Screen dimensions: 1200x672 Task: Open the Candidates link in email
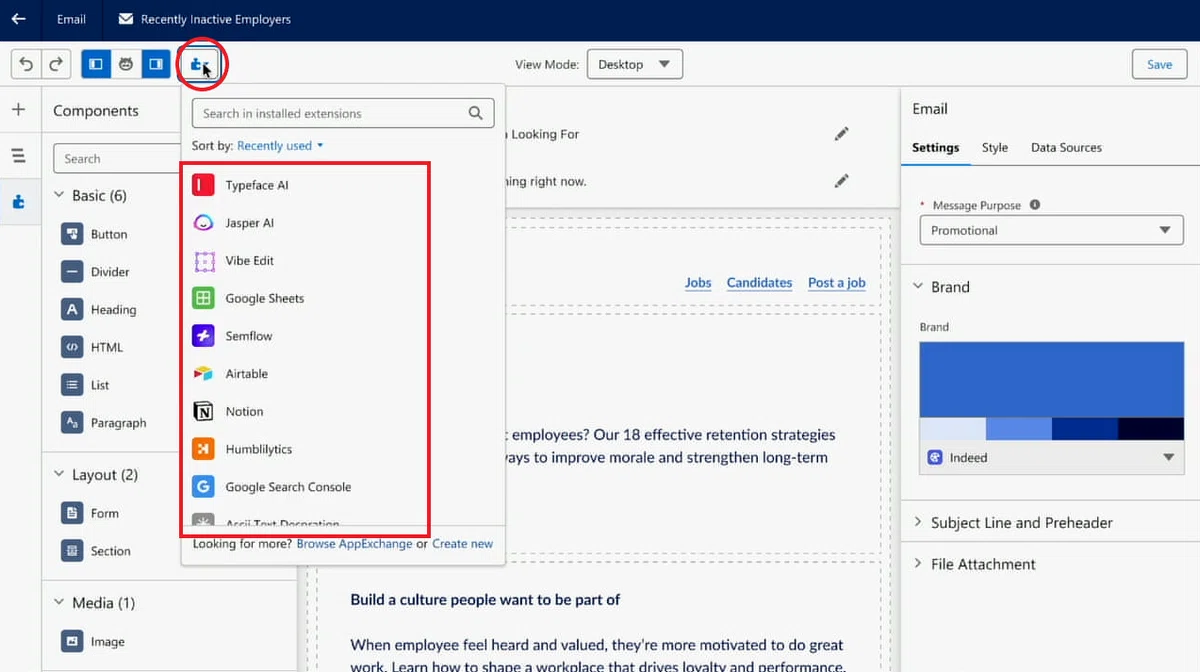(x=759, y=283)
